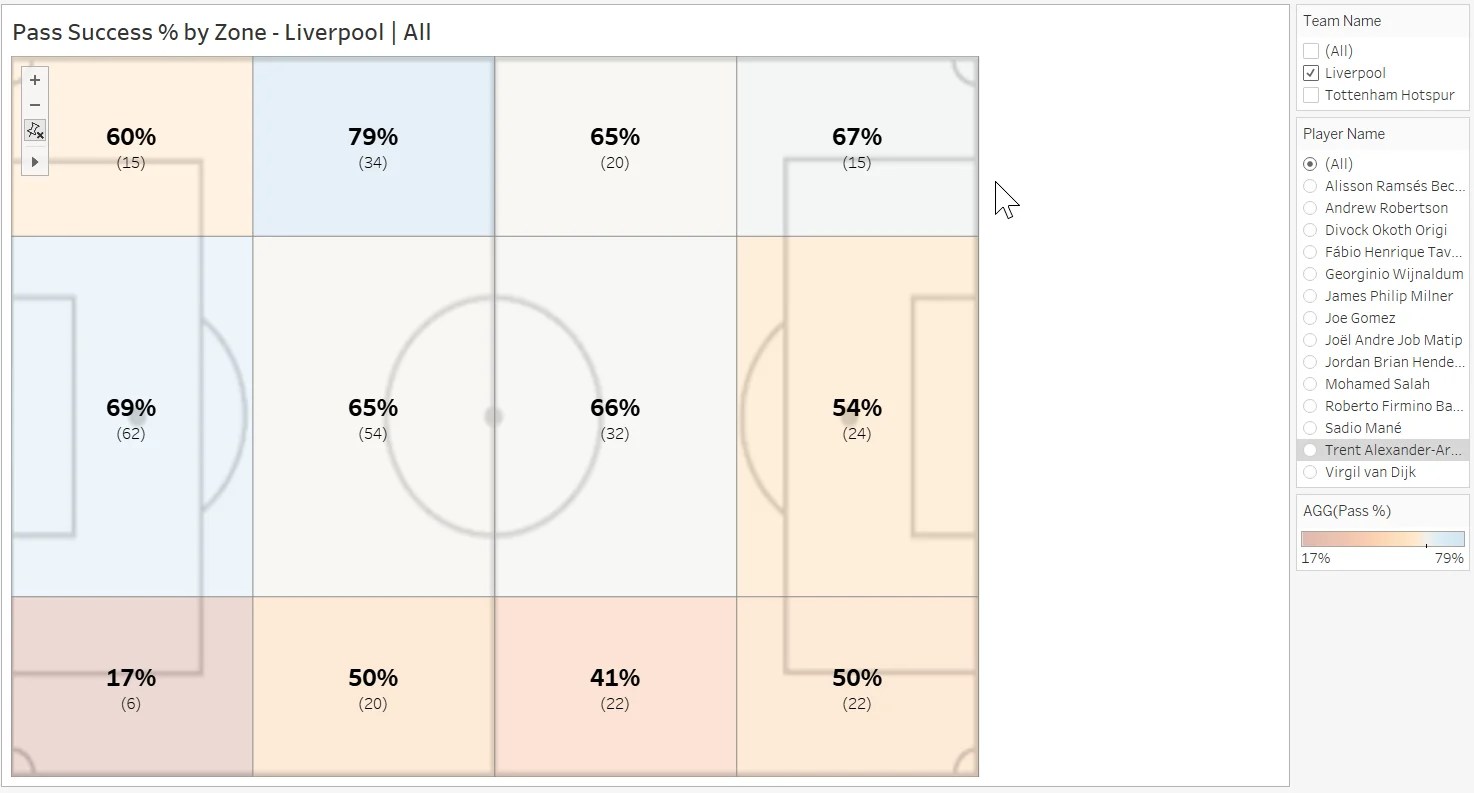Zoom out of the pitch map
The height and width of the screenshot is (793, 1474).
[34, 104]
